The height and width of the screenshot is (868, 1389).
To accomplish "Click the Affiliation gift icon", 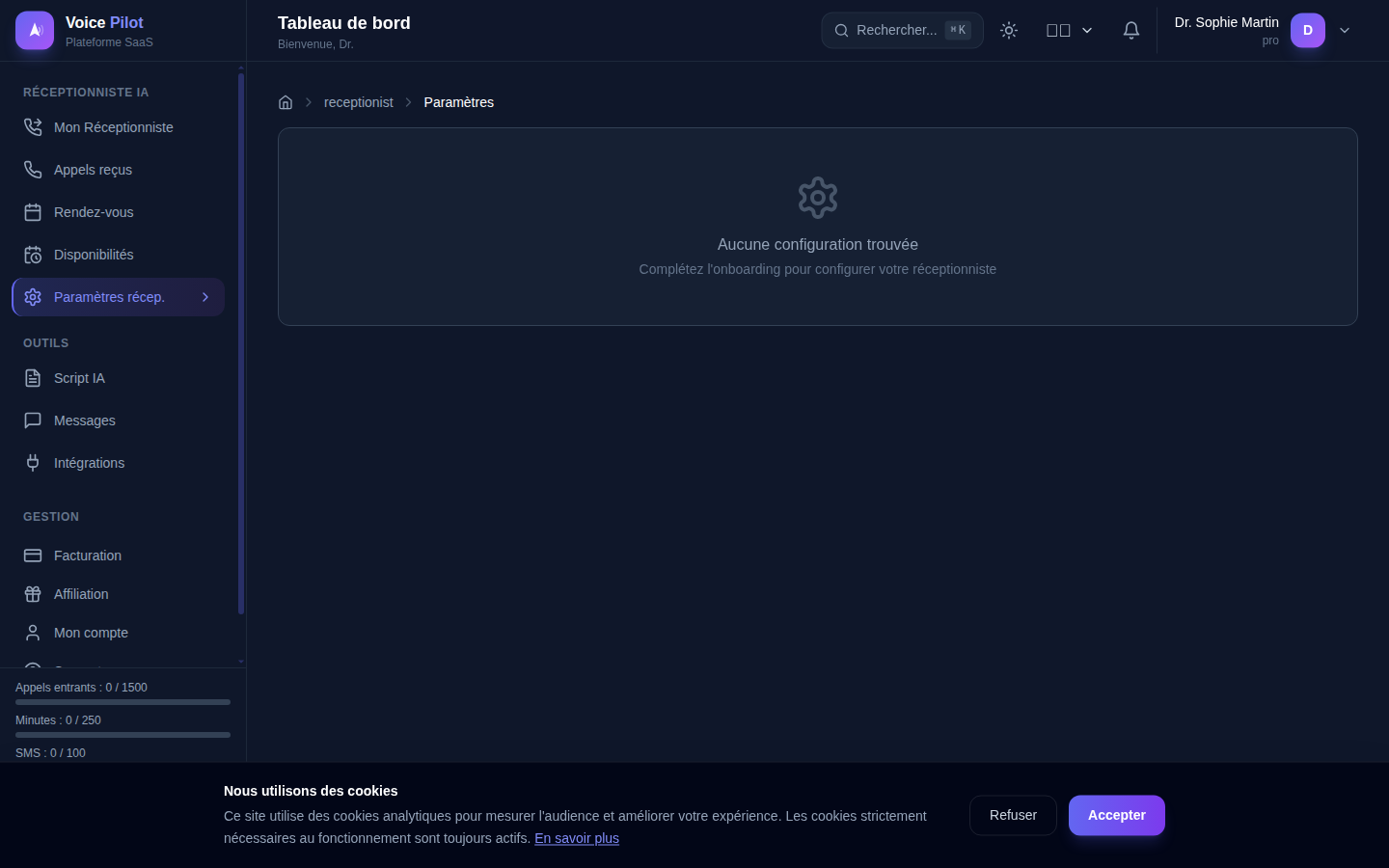I will tap(33, 594).
